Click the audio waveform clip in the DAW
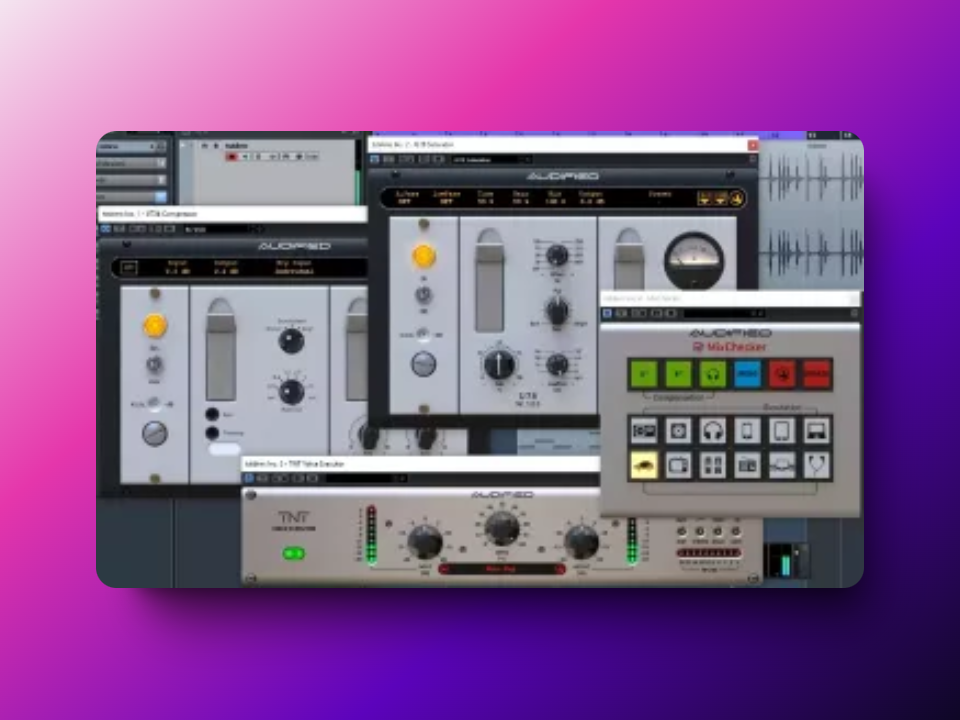 [811, 216]
